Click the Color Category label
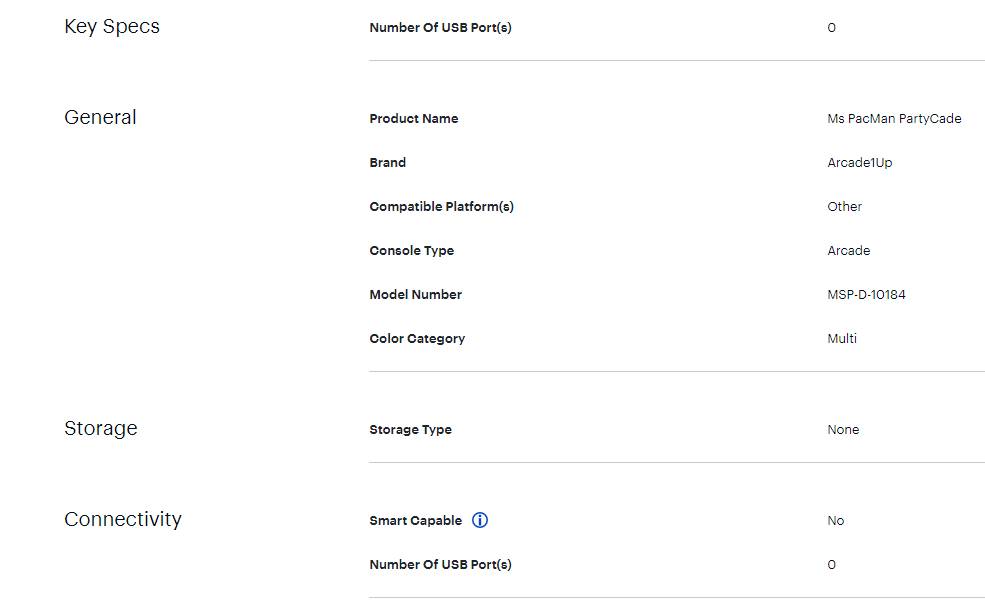 pyautogui.click(x=417, y=339)
